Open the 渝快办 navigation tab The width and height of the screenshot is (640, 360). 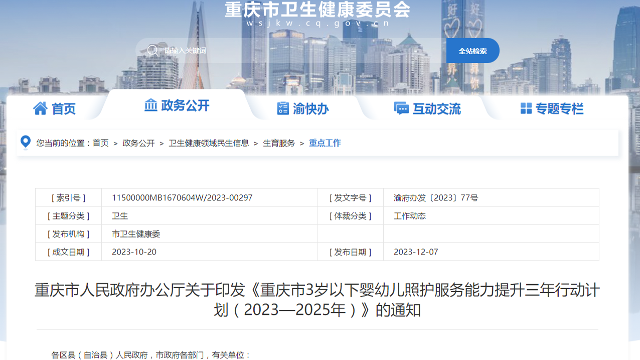pyautogui.click(x=303, y=109)
